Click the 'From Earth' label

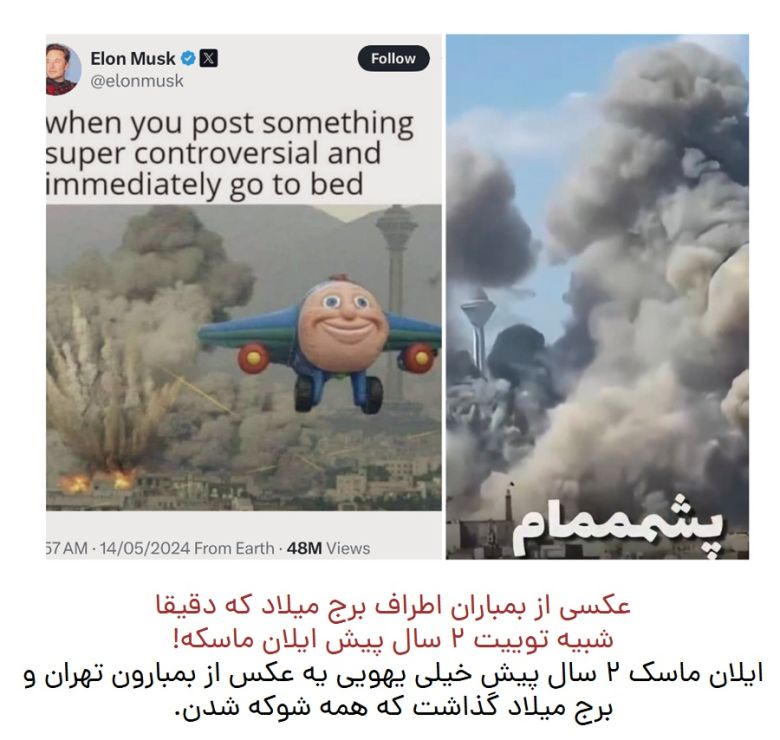[x=234, y=548]
